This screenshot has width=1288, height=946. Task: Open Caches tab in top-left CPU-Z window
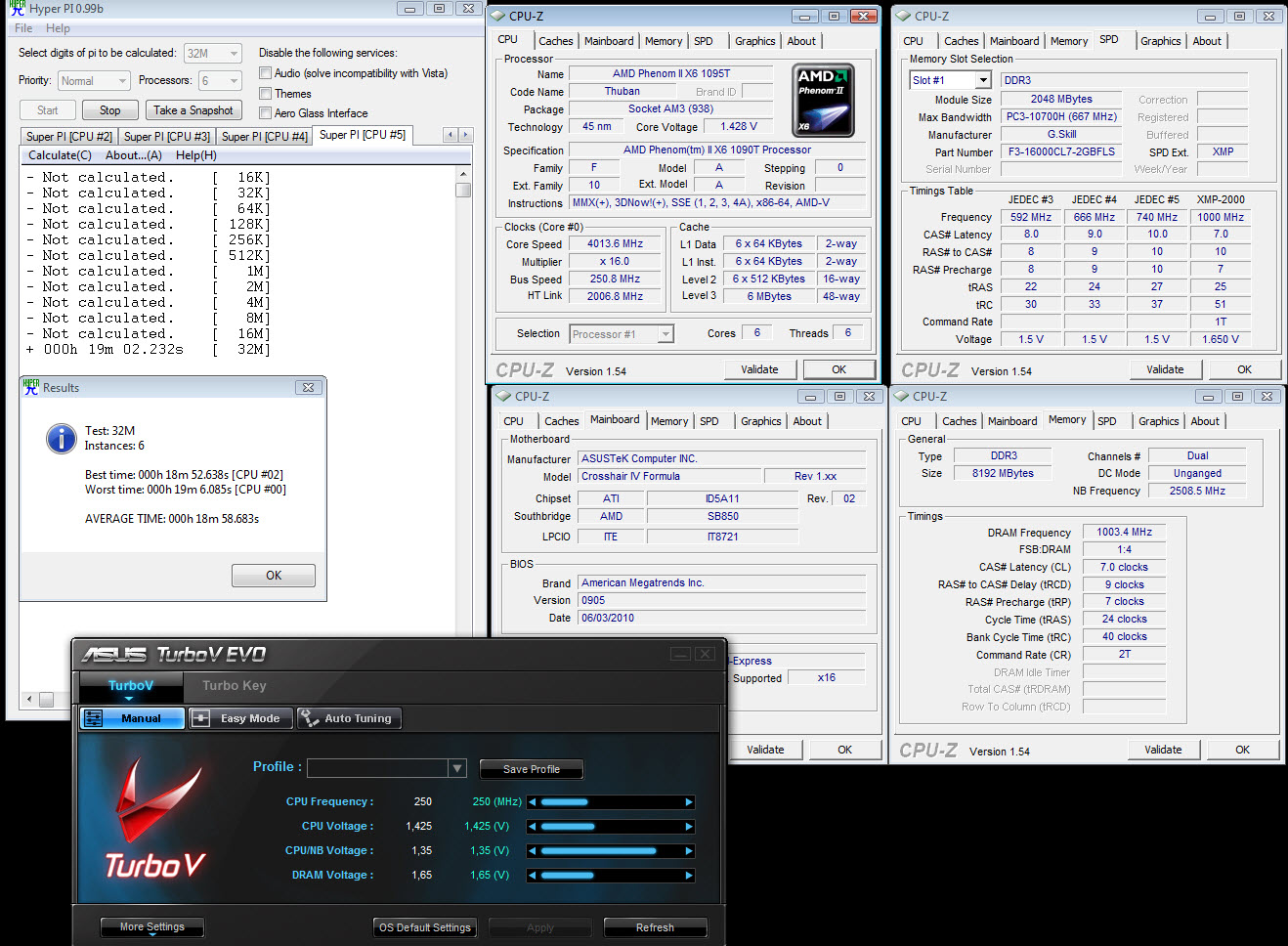pos(556,41)
